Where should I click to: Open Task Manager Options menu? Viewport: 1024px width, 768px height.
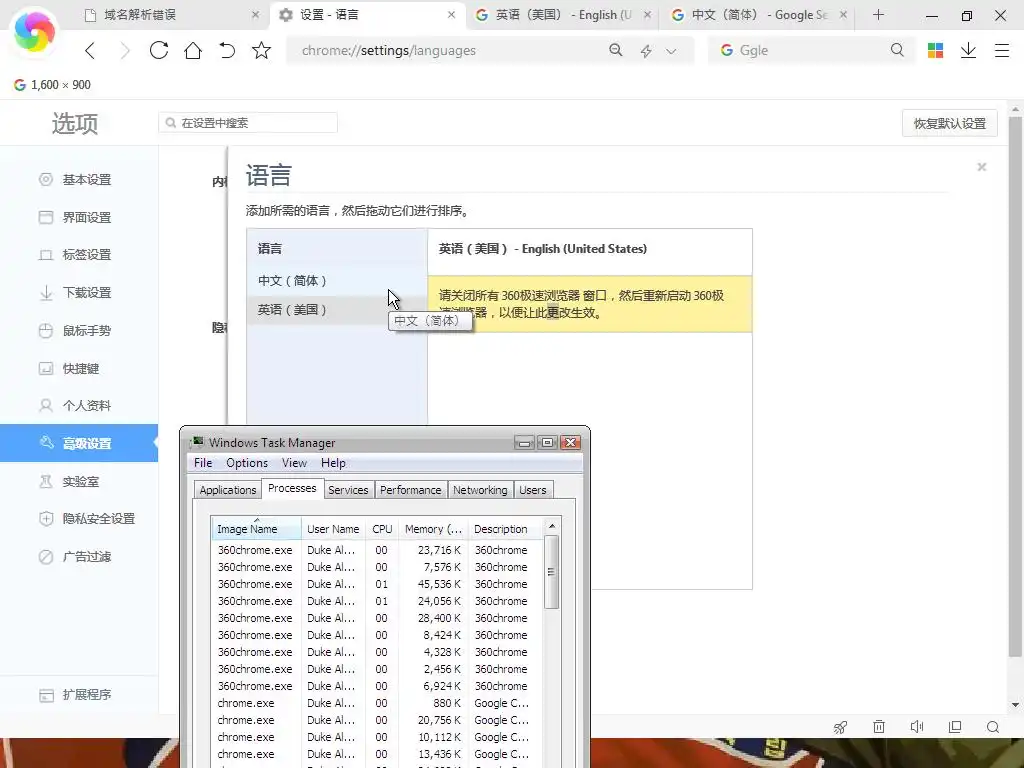click(247, 463)
